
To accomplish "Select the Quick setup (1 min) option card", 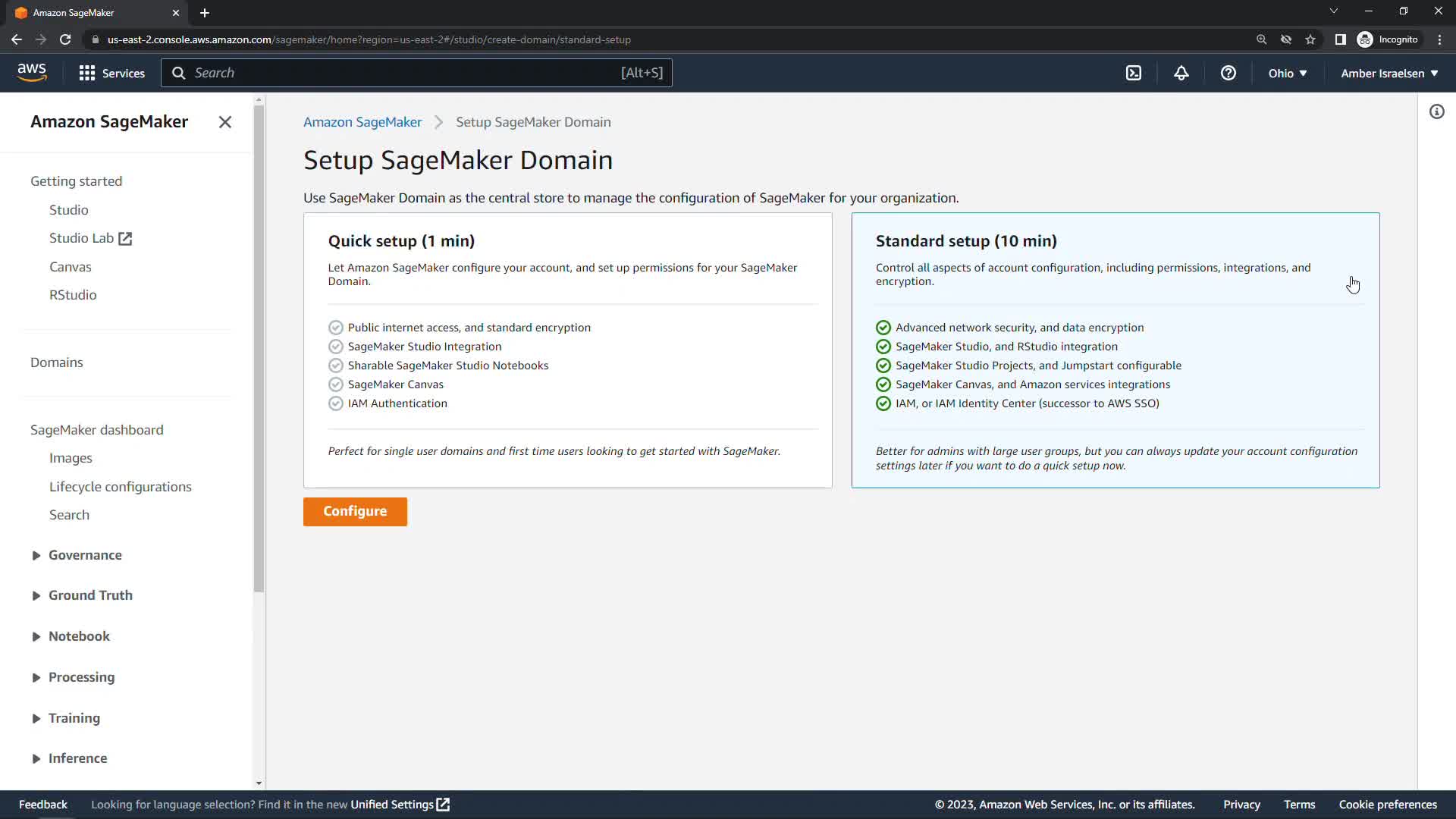I will click(567, 349).
